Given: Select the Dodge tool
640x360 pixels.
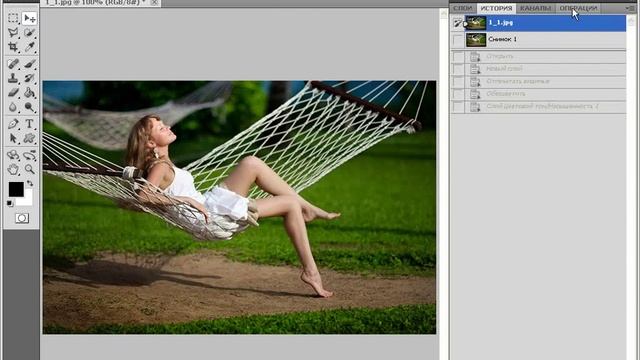Looking at the screenshot, I should click(x=29, y=107).
